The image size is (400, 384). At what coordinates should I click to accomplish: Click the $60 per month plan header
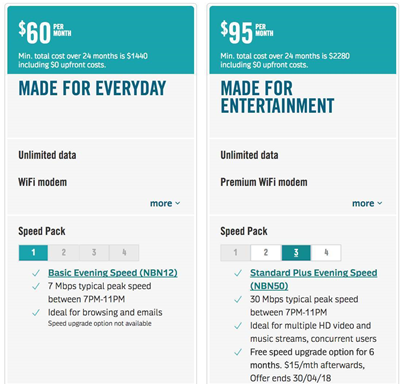pyautogui.click(x=101, y=40)
